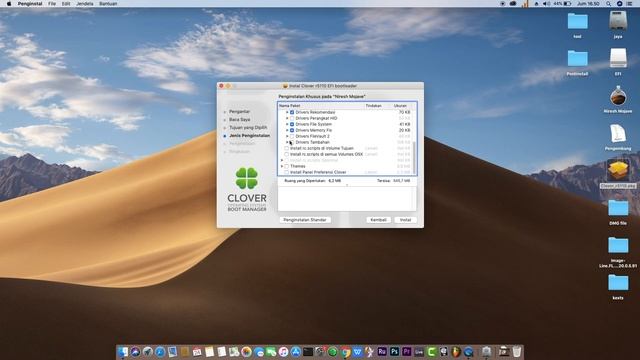This screenshot has height=360, width=640.
Task: Expand Drivers FileVault 2 triangle
Action: click(287, 136)
